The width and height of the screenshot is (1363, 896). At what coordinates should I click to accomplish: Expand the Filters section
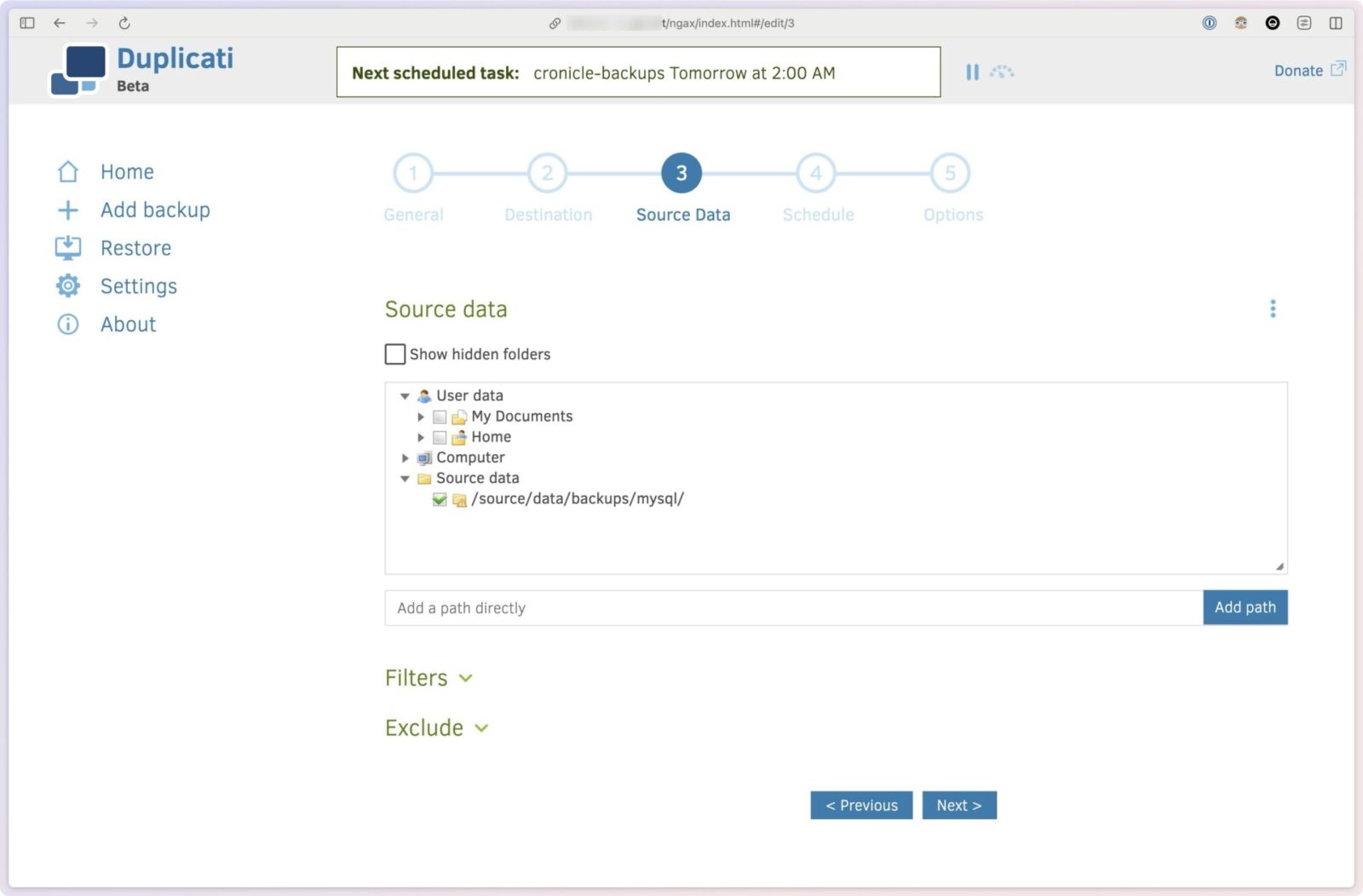428,678
